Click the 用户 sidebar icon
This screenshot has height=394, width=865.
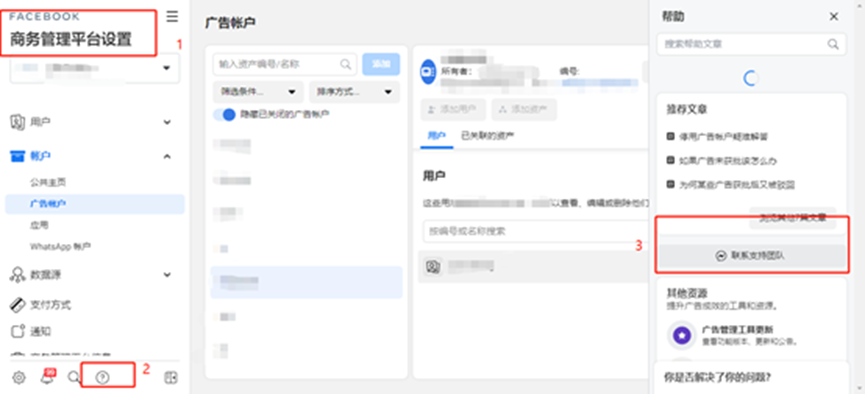[18, 122]
